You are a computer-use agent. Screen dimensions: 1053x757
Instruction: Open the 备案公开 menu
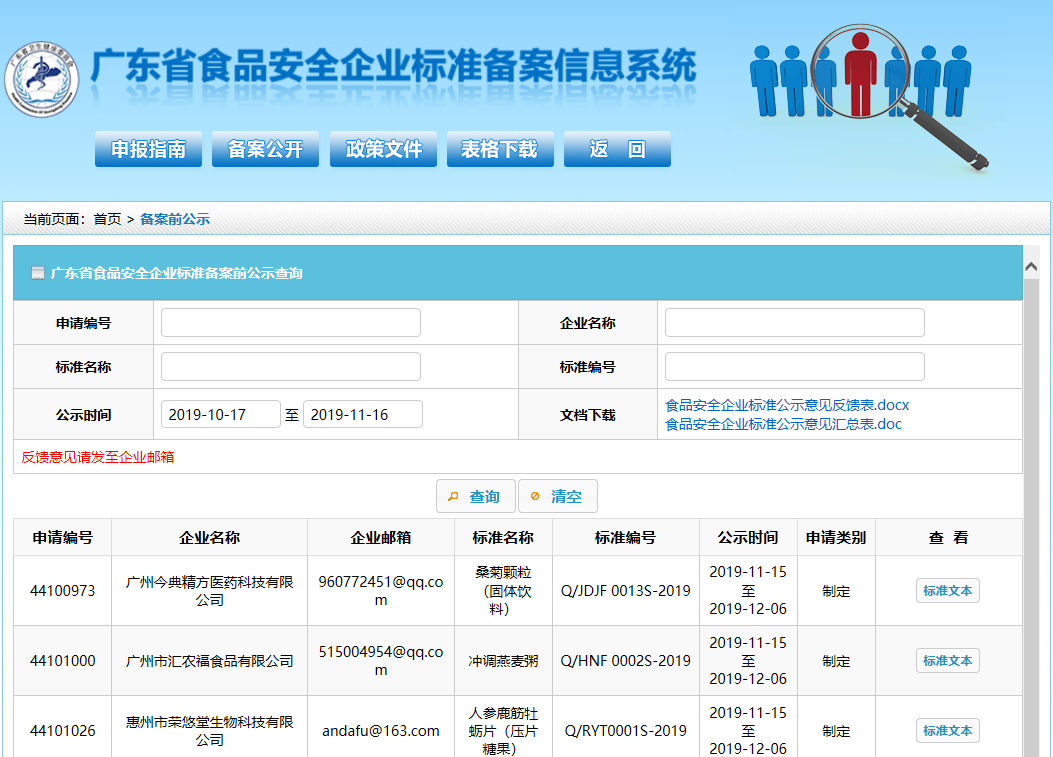[265, 149]
